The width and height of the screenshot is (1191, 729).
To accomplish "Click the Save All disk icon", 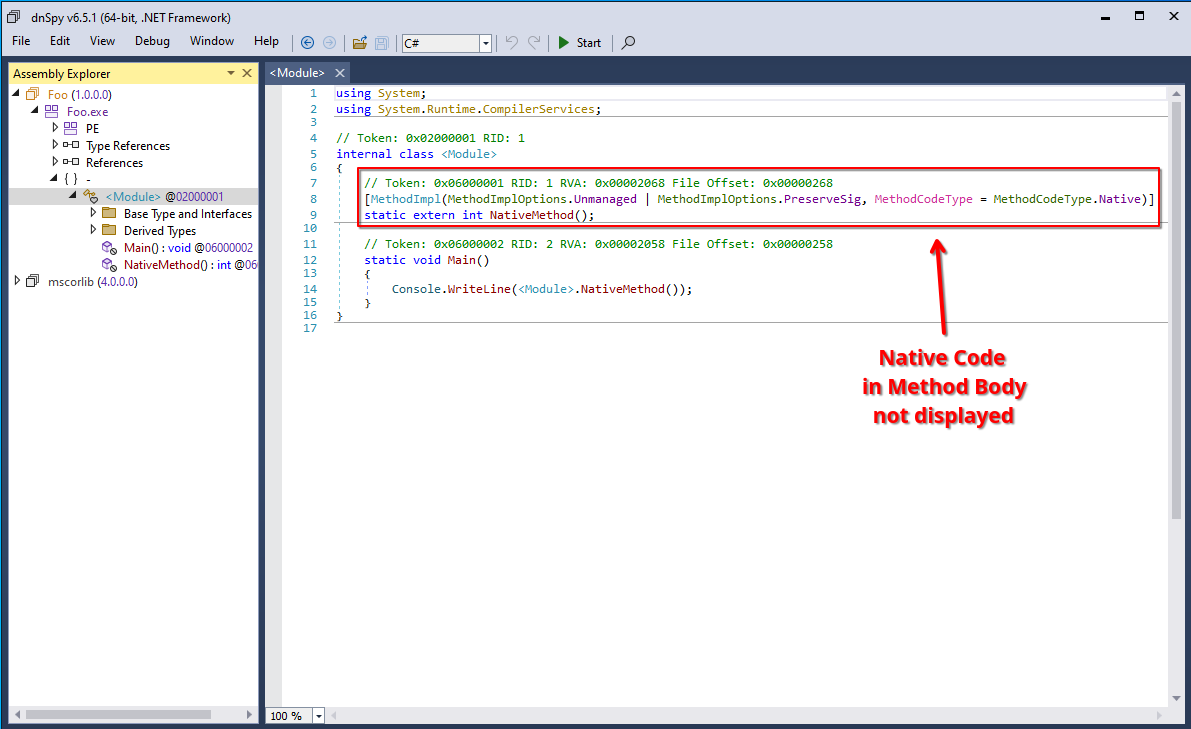I will click(x=381, y=42).
